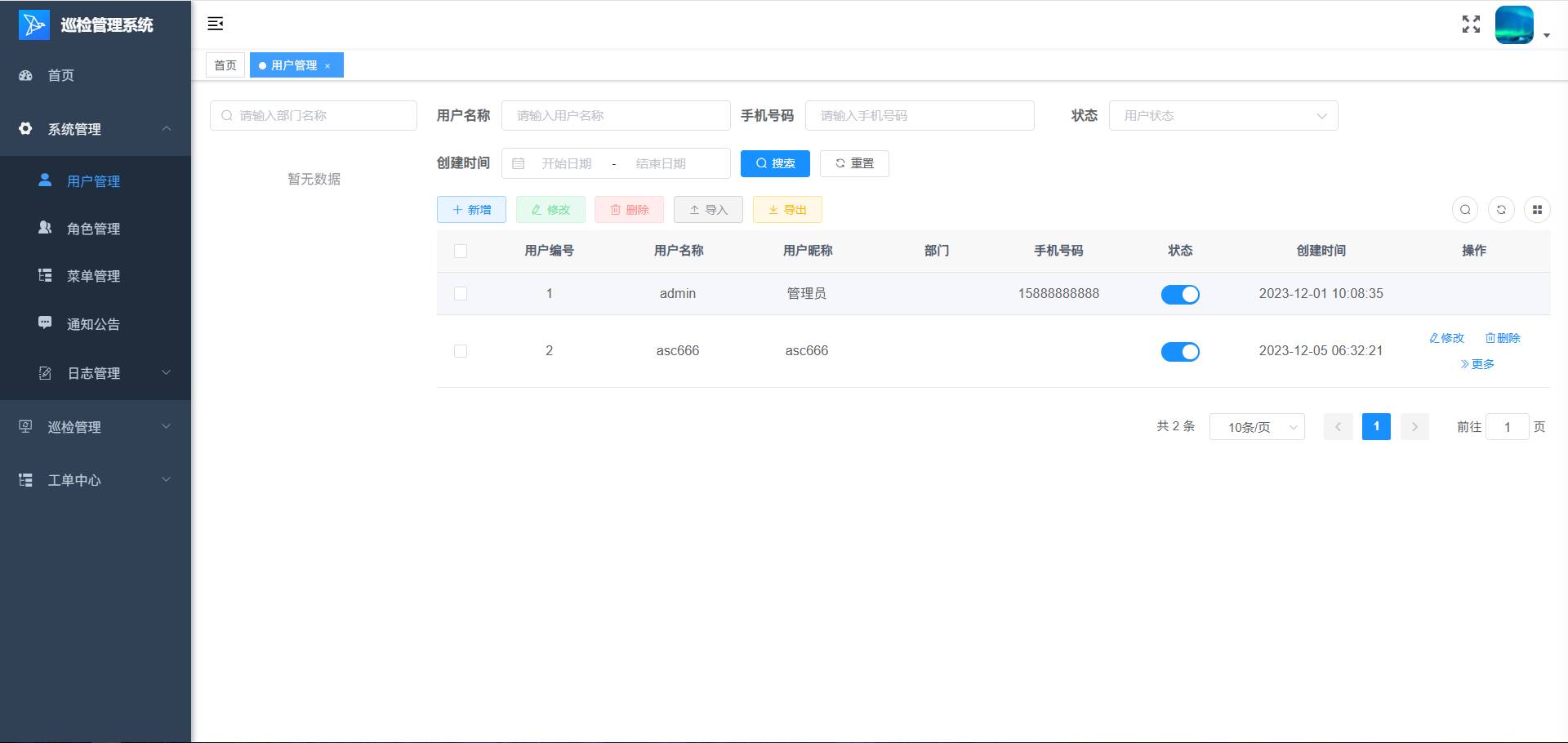Disable status switch for admin user
The image size is (1568, 743).
[1180, 294]
